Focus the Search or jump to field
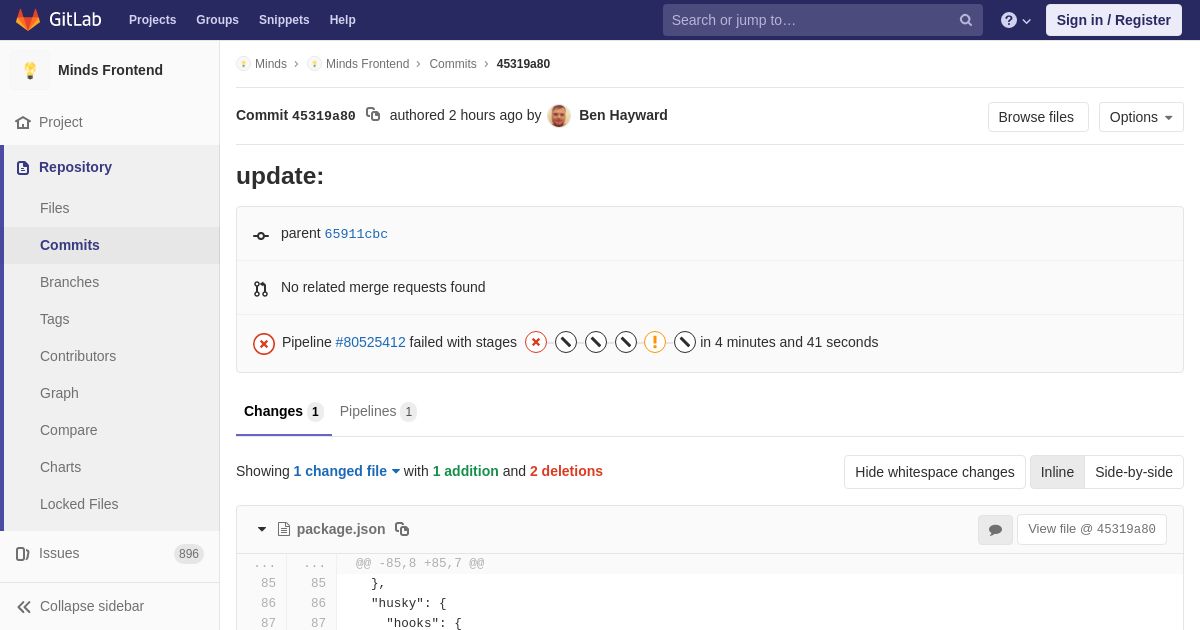 823,20
